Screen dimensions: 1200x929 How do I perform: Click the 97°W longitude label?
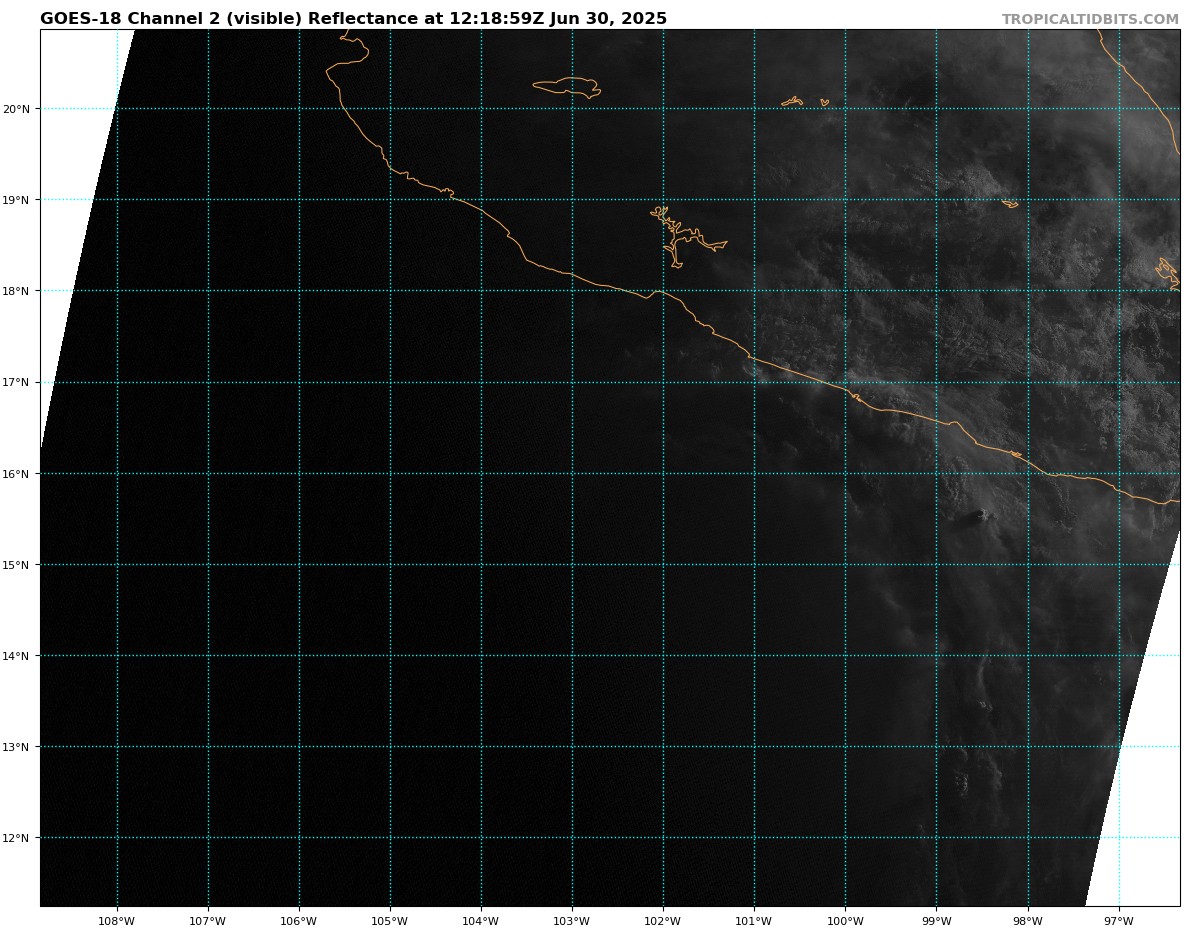(1119, 921)
